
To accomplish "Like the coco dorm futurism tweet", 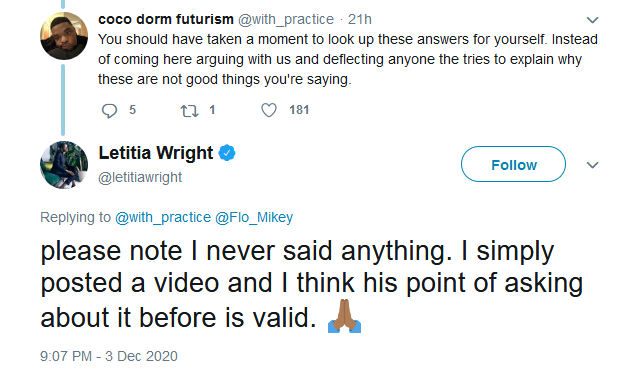I will point(269,110).
